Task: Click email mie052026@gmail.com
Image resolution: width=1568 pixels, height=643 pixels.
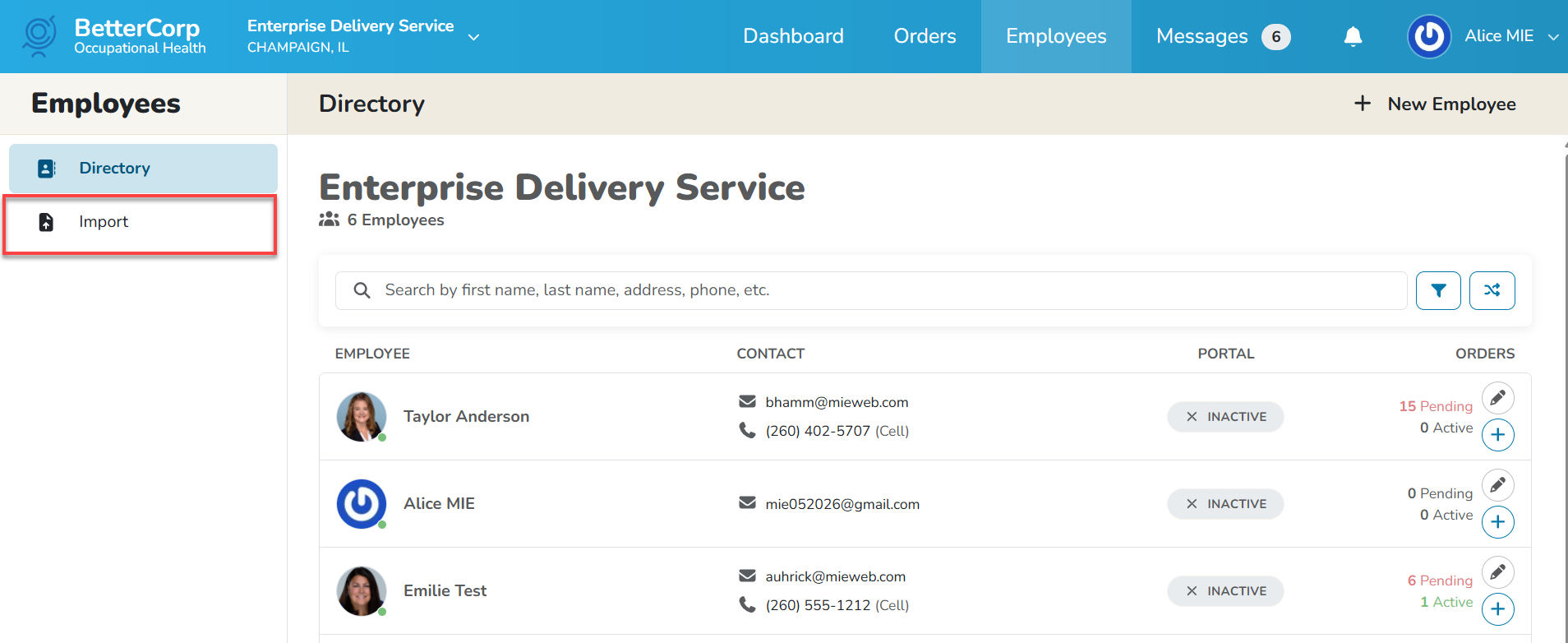Action: pyautogui.click(x=842, y=504)
